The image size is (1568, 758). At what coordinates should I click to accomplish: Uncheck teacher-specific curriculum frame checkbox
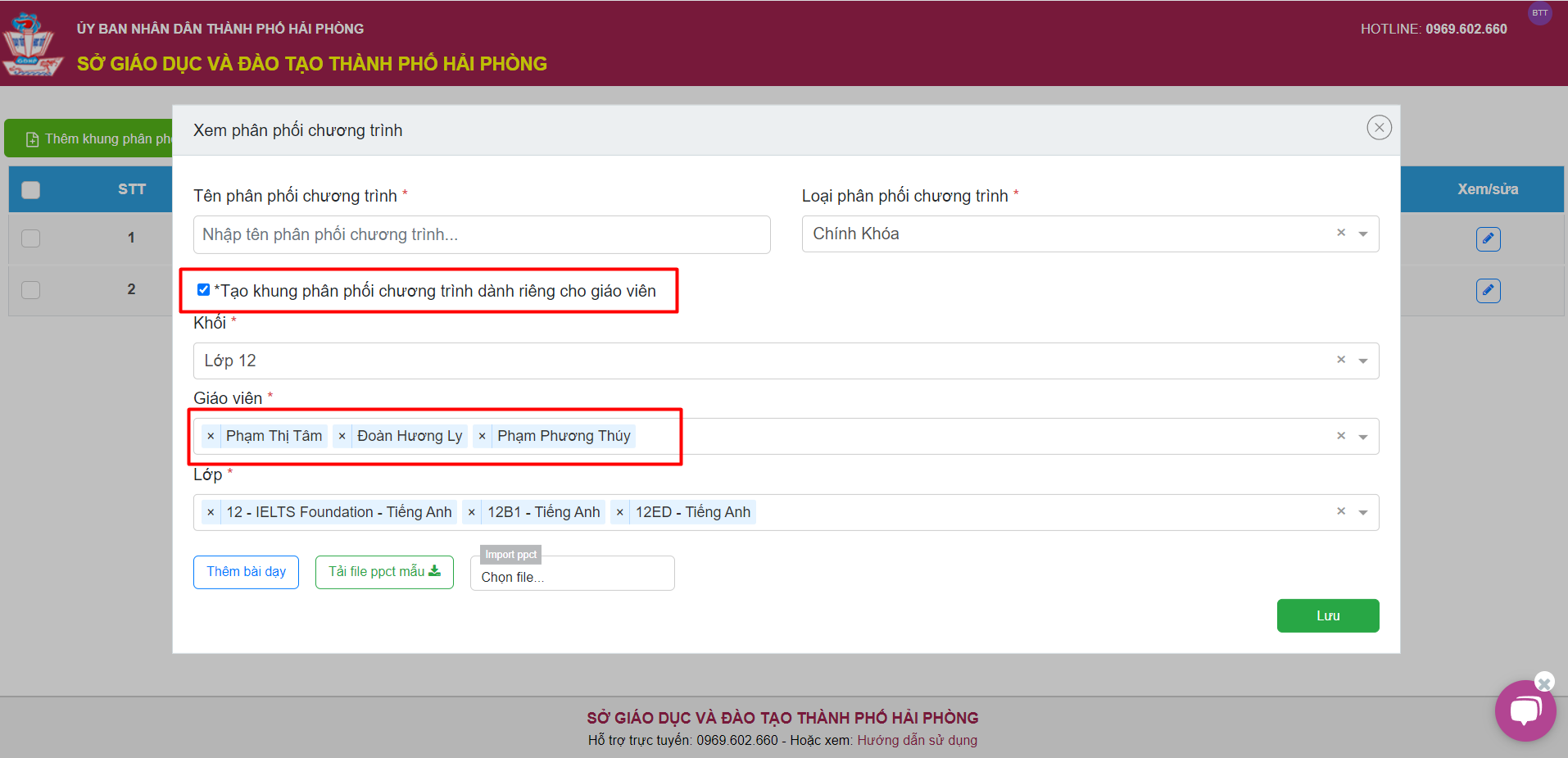tap(203, 290)
